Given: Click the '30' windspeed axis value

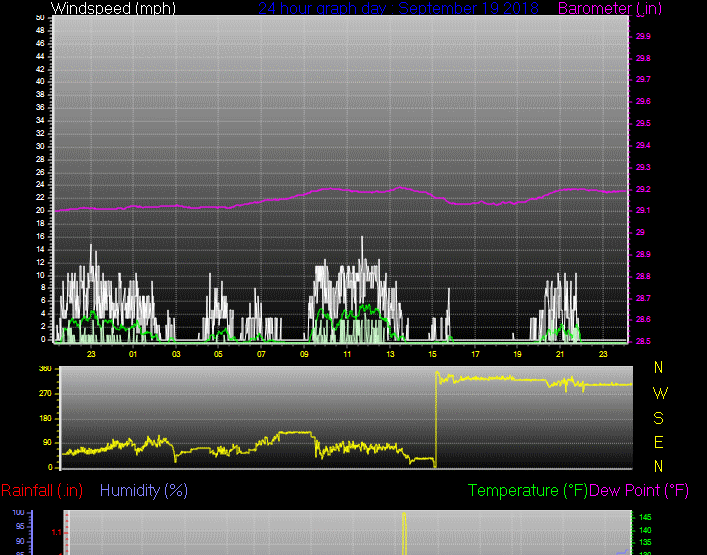Looking at the screenshot, I should point(40,147).
